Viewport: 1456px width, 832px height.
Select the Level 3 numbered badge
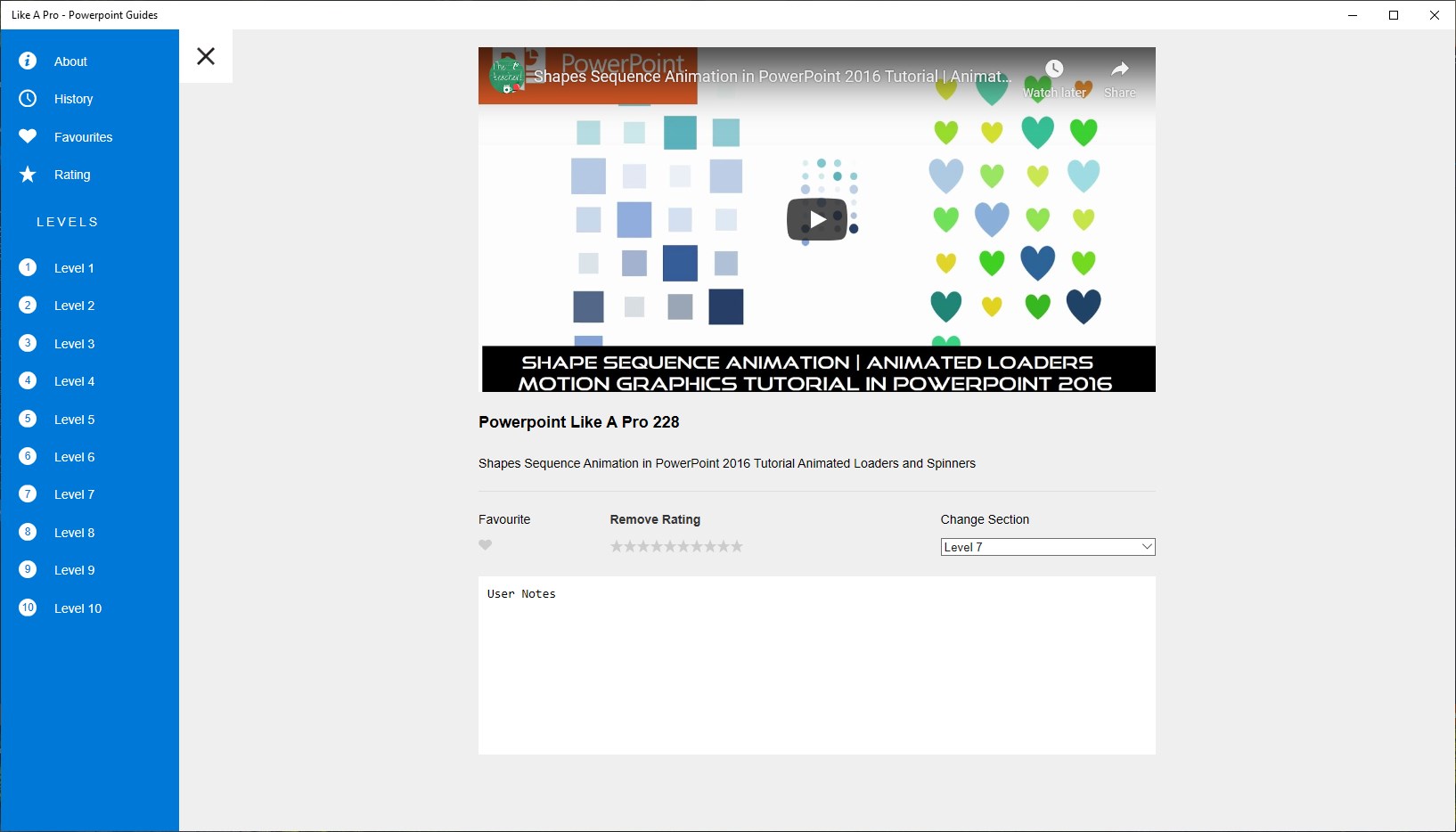pos(28,343)
